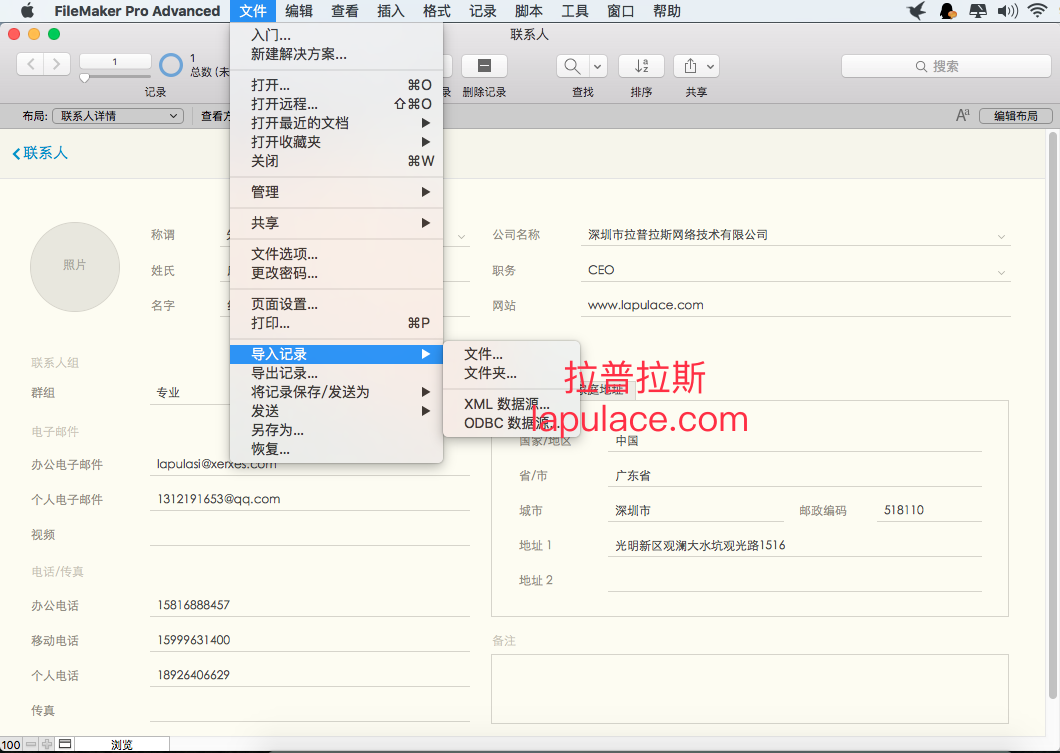The image size is (1060, 753).
Task: Click the text formatting Aa icon
Action: [963, 116]
